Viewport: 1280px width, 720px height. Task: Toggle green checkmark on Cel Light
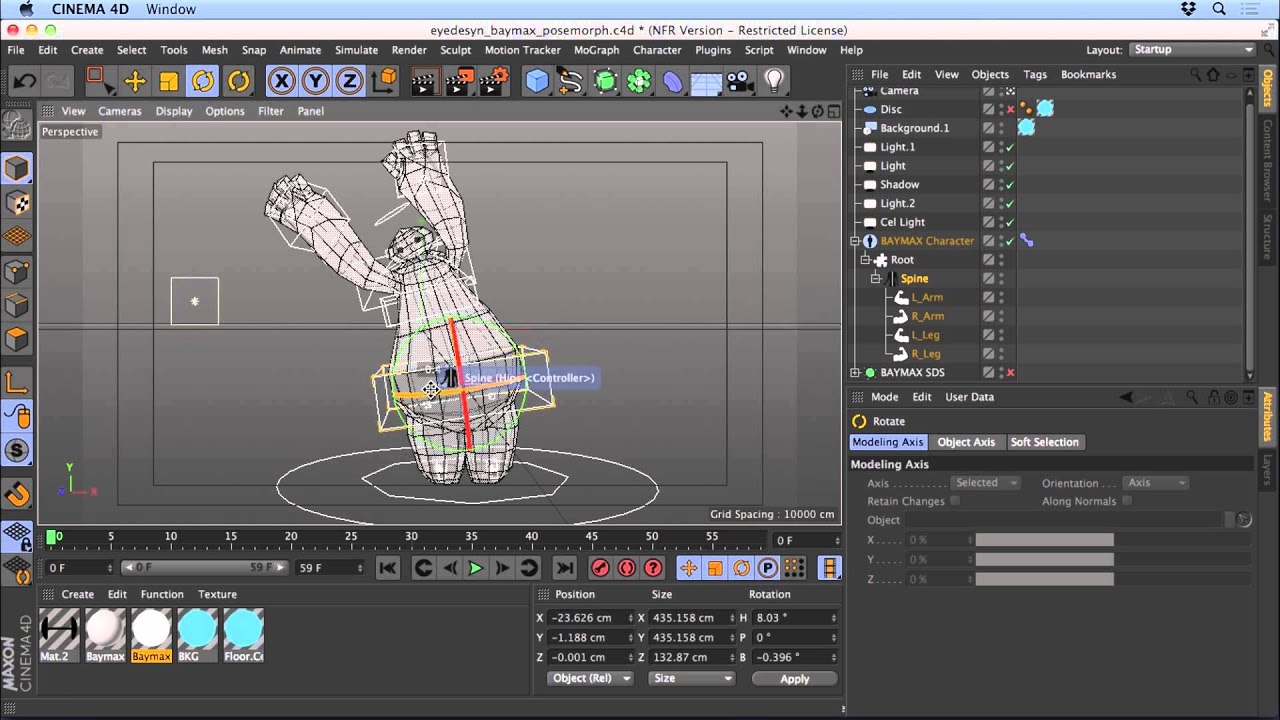coord(1010,222)
